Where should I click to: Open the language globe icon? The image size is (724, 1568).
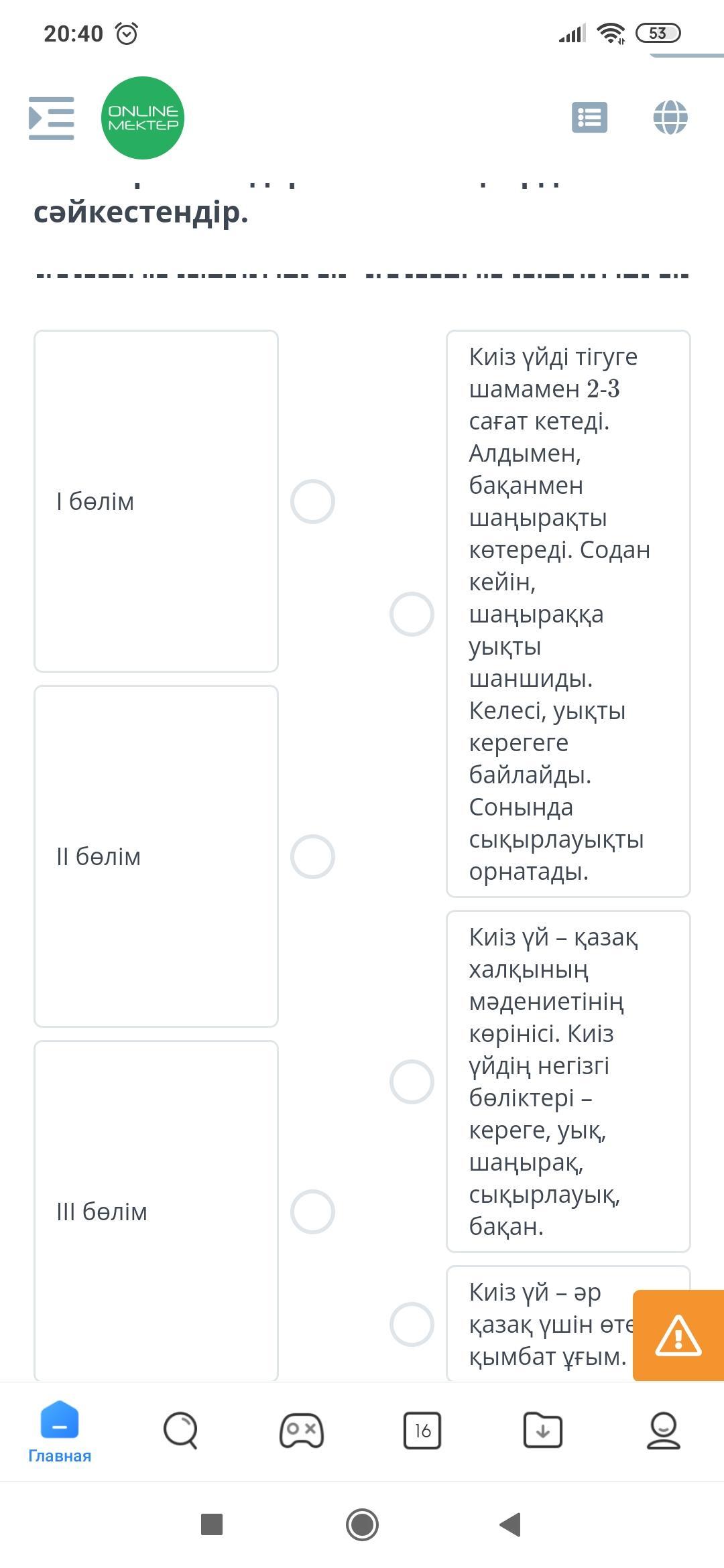(670, 118)
